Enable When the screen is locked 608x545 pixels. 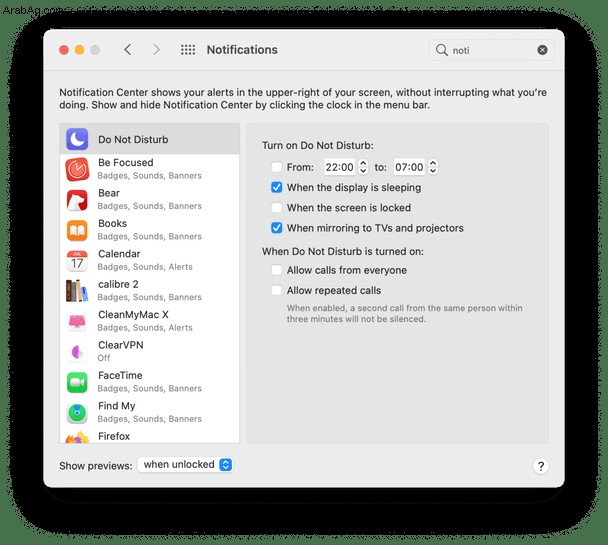click(276, 207)
